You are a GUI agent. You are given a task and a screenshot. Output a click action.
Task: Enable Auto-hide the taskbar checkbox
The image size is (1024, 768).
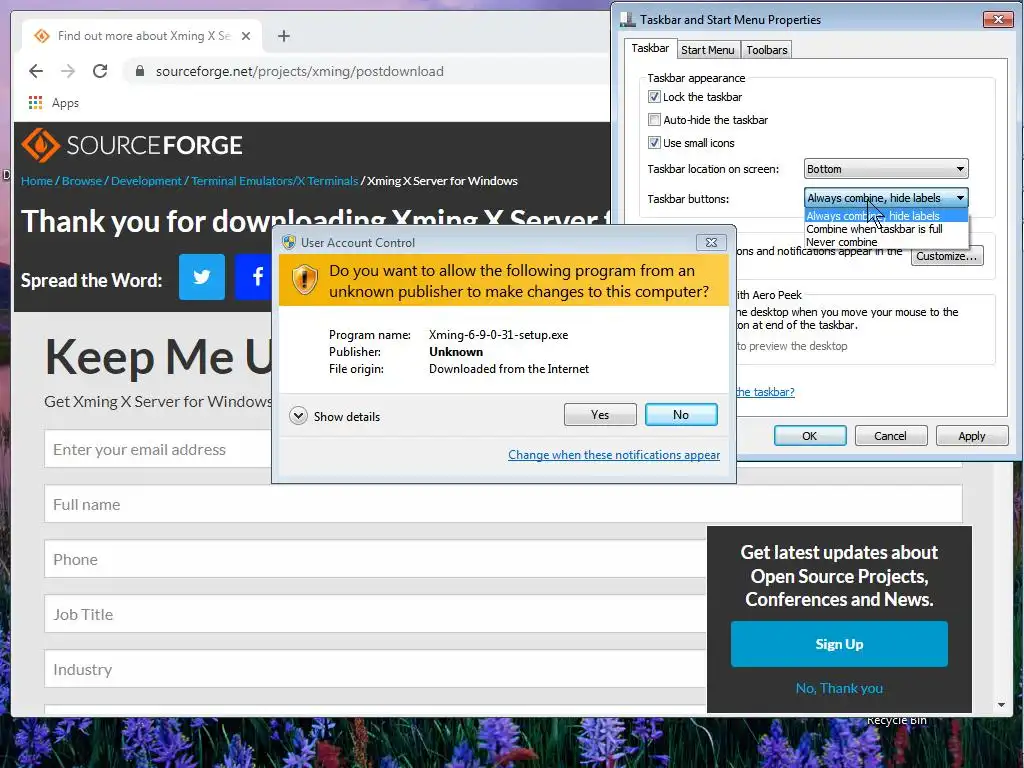[x=654, y=120]
